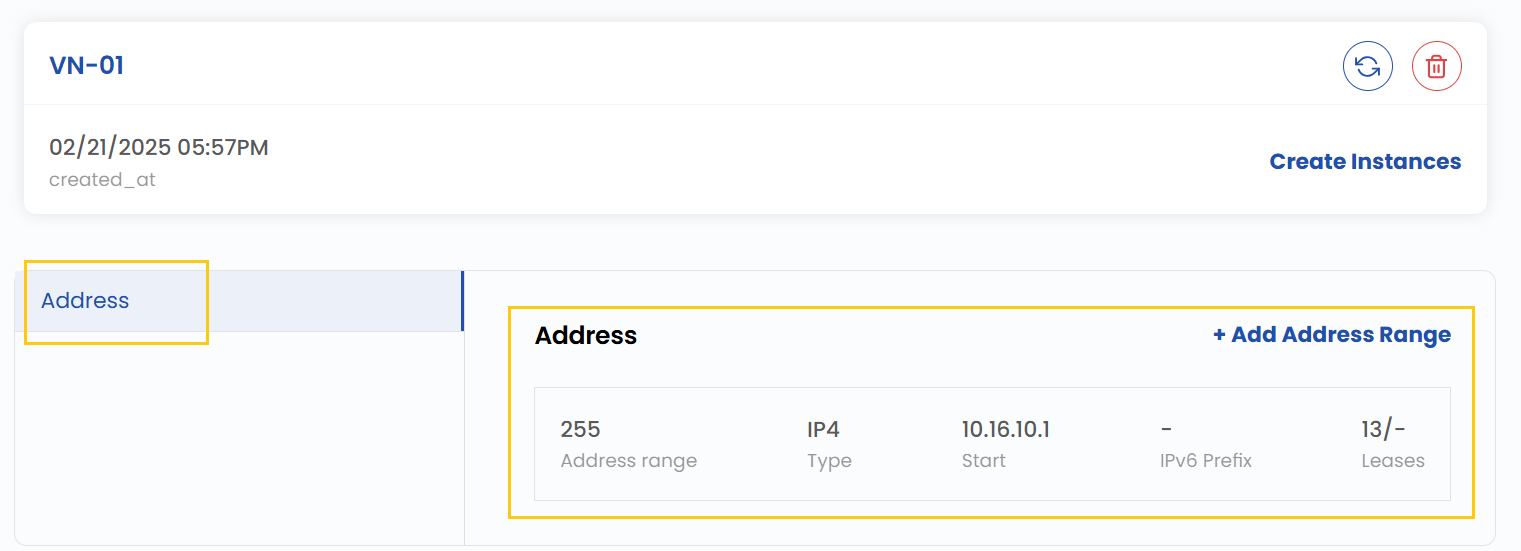Open the Create Instances link
This screenshot has width=1521, height=551.
(x=1365, y=162)
